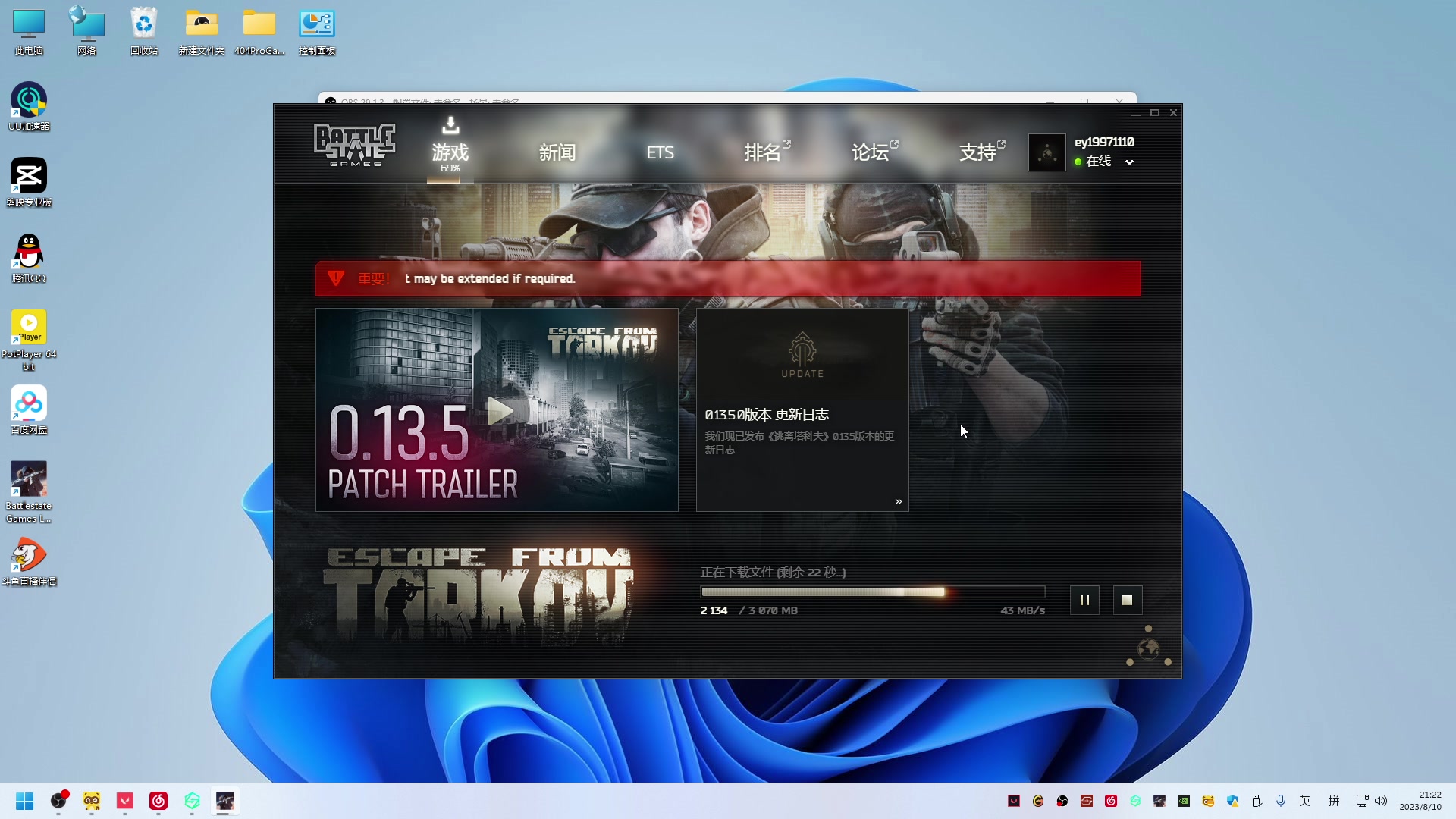Open the 支持 support link
Viewport: 1456px width, 819px height.
[x=981, y=152]
